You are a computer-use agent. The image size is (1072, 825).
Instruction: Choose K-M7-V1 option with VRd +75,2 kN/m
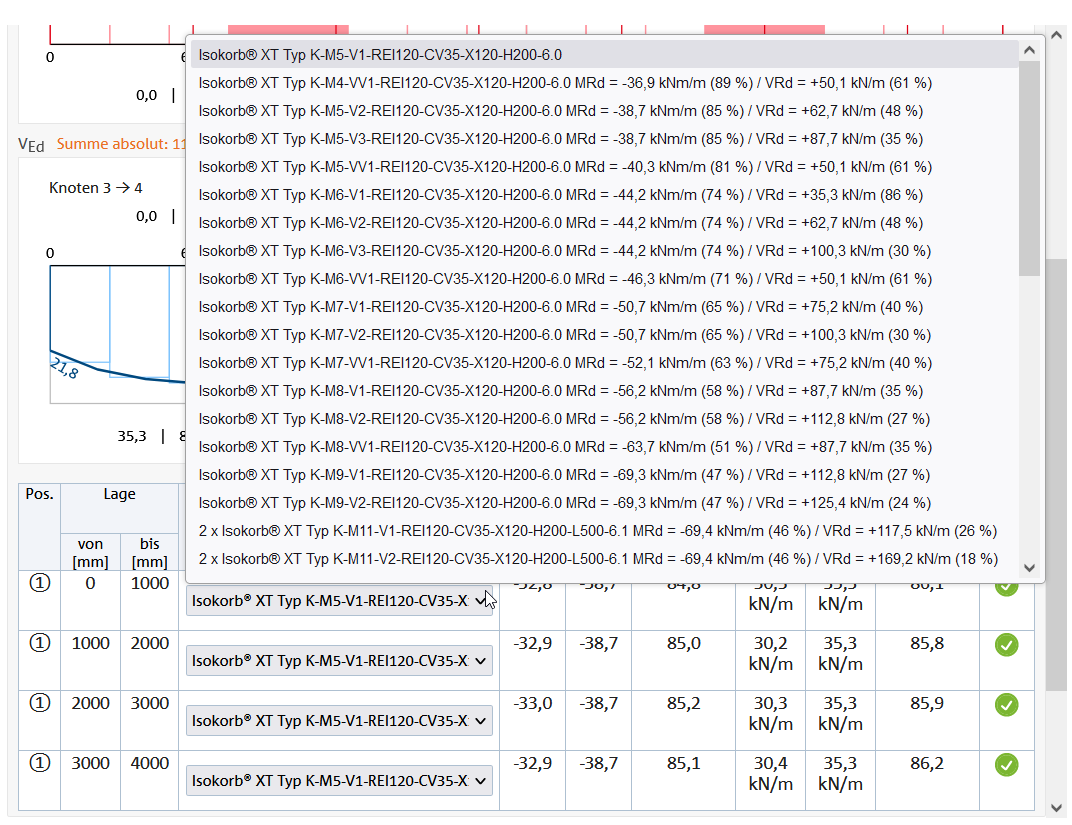coord(604,307)
